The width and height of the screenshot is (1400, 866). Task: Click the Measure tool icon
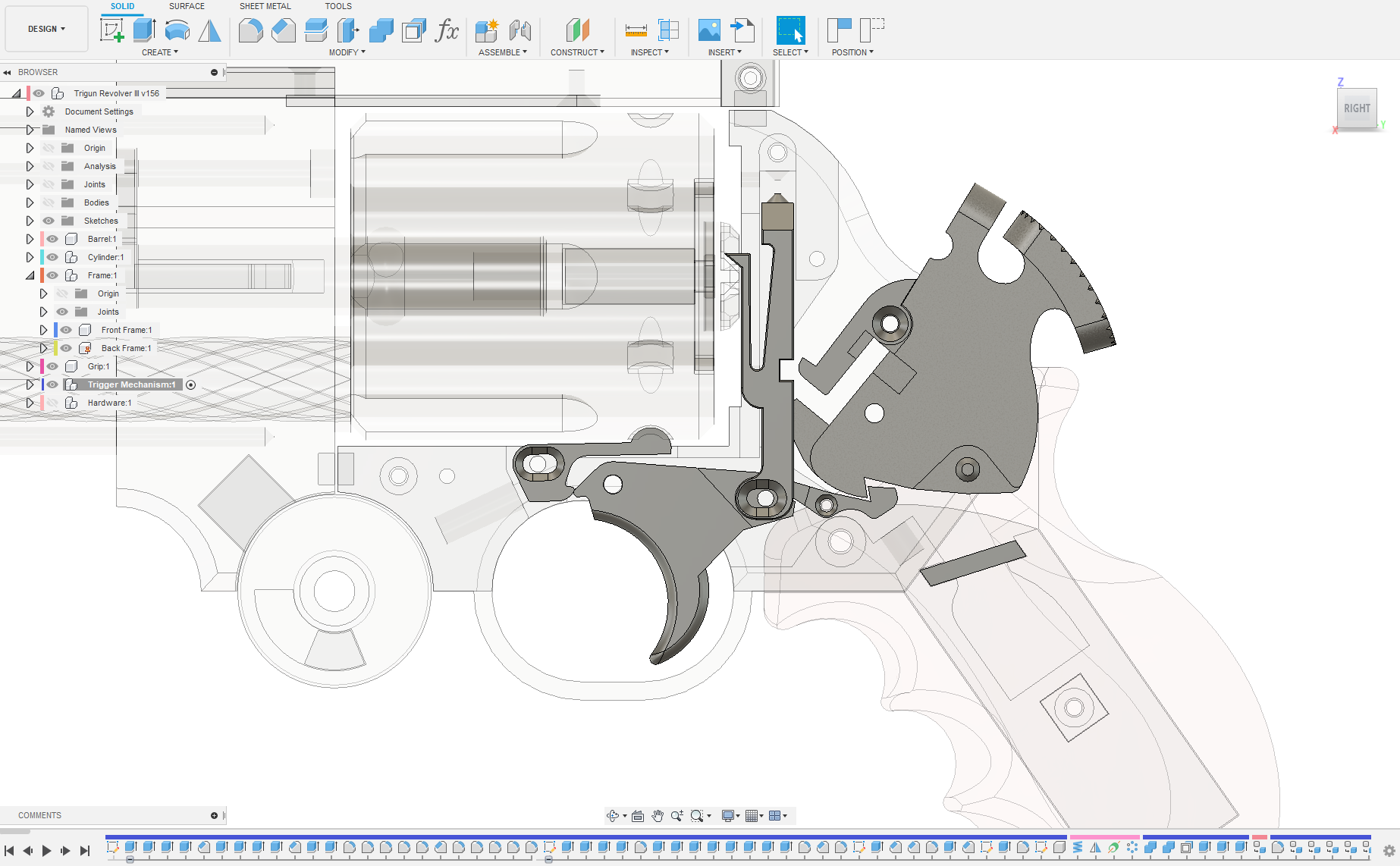[636, 30]
